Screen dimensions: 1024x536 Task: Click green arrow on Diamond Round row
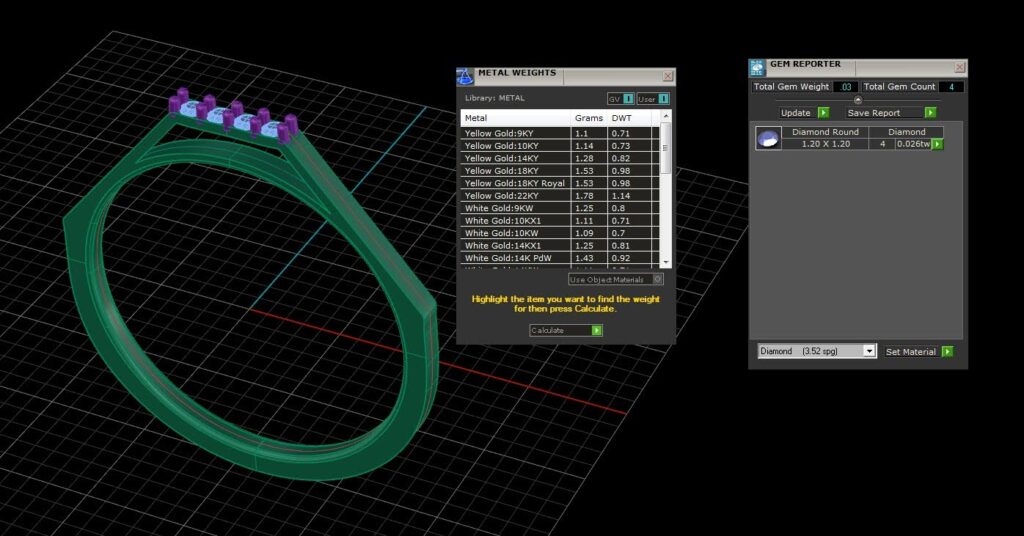pos(938,144)
